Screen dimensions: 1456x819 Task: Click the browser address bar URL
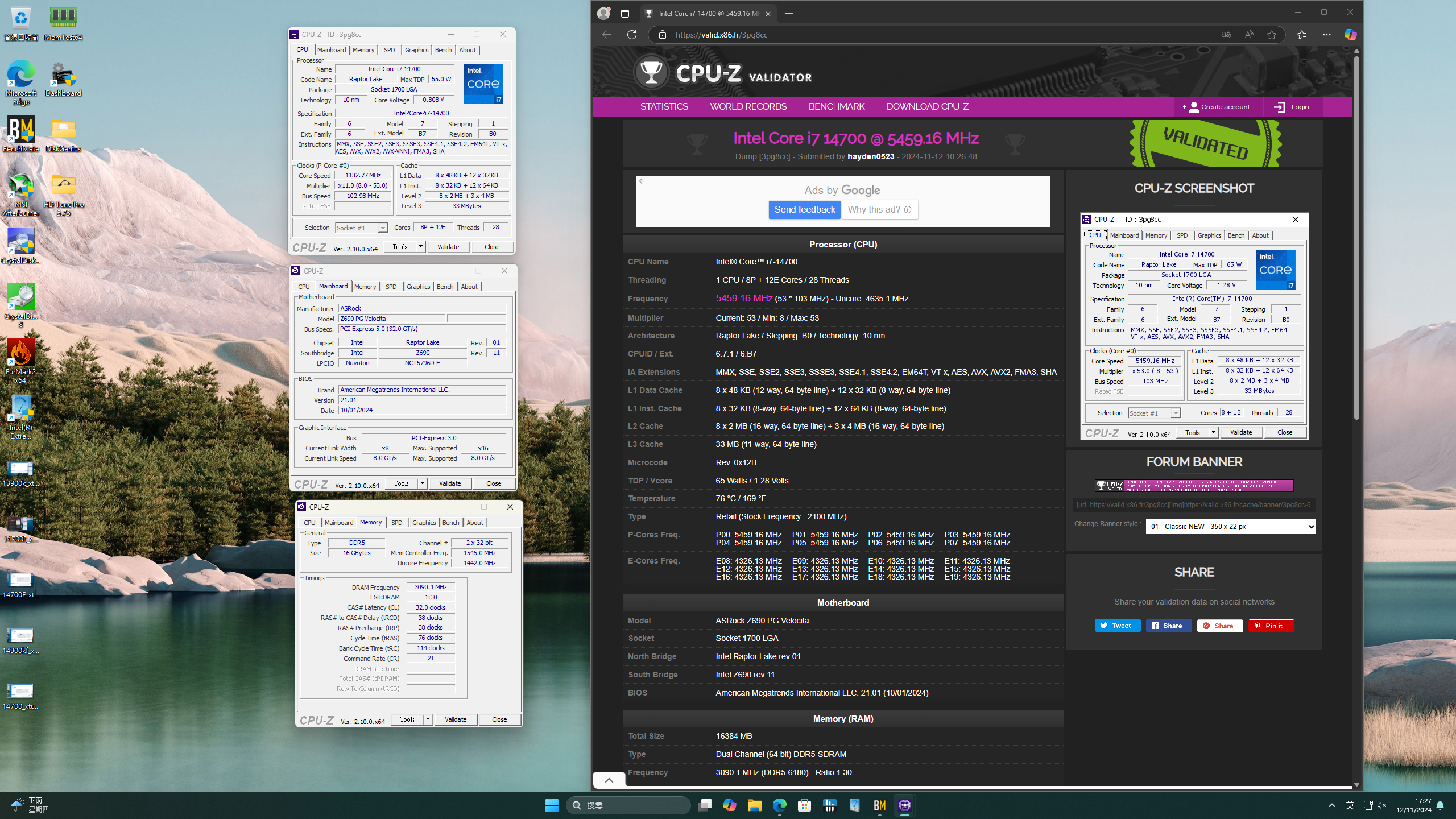point(721,35)
